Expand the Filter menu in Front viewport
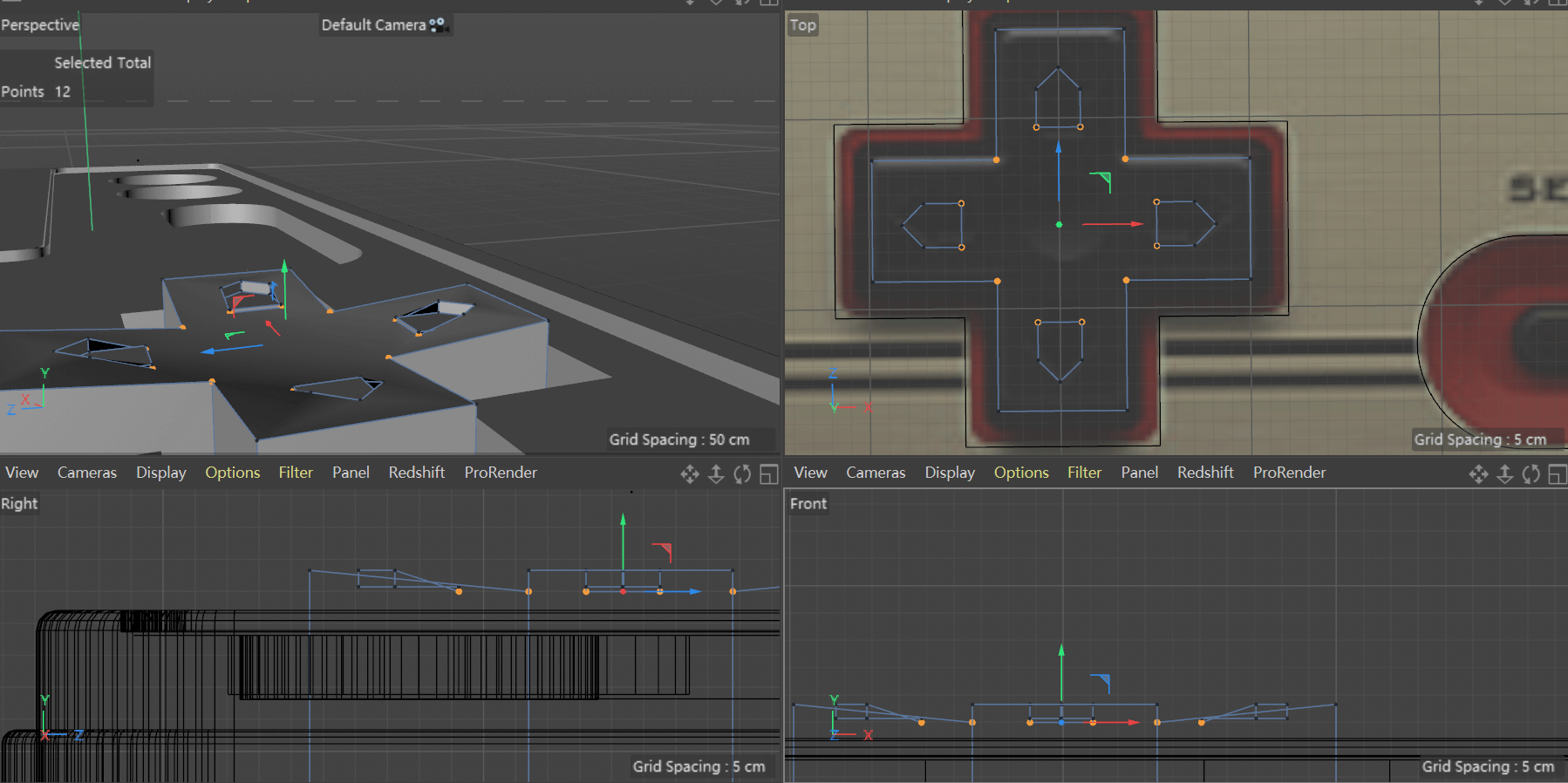The image size is (1568, 783). click(x=1084, y=473)
